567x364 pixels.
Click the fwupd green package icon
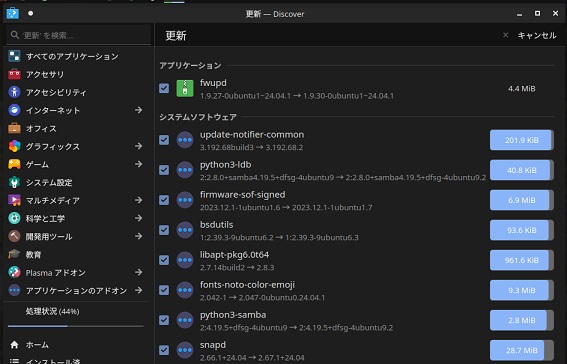185,88
